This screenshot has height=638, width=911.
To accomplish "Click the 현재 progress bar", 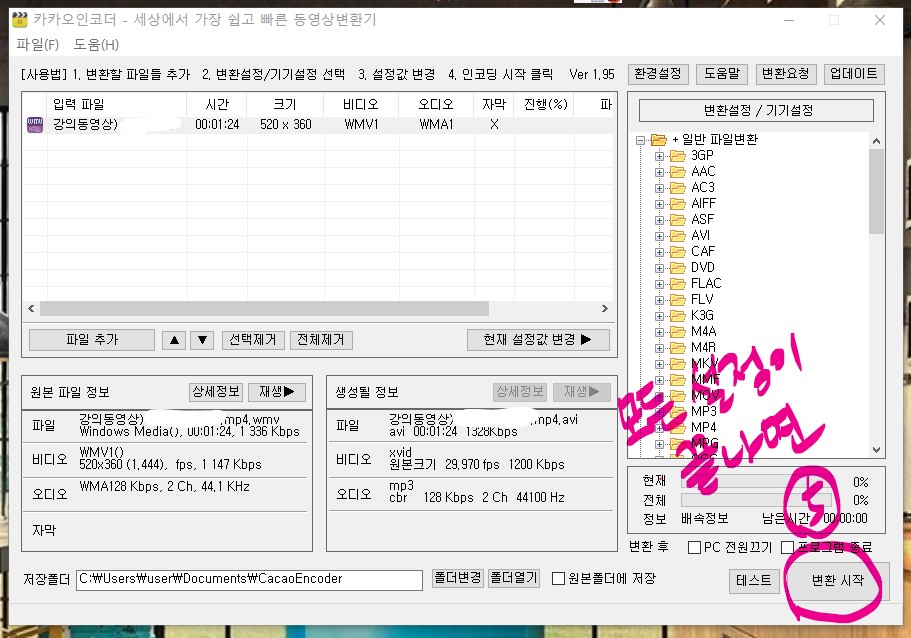I will point(756,482).
